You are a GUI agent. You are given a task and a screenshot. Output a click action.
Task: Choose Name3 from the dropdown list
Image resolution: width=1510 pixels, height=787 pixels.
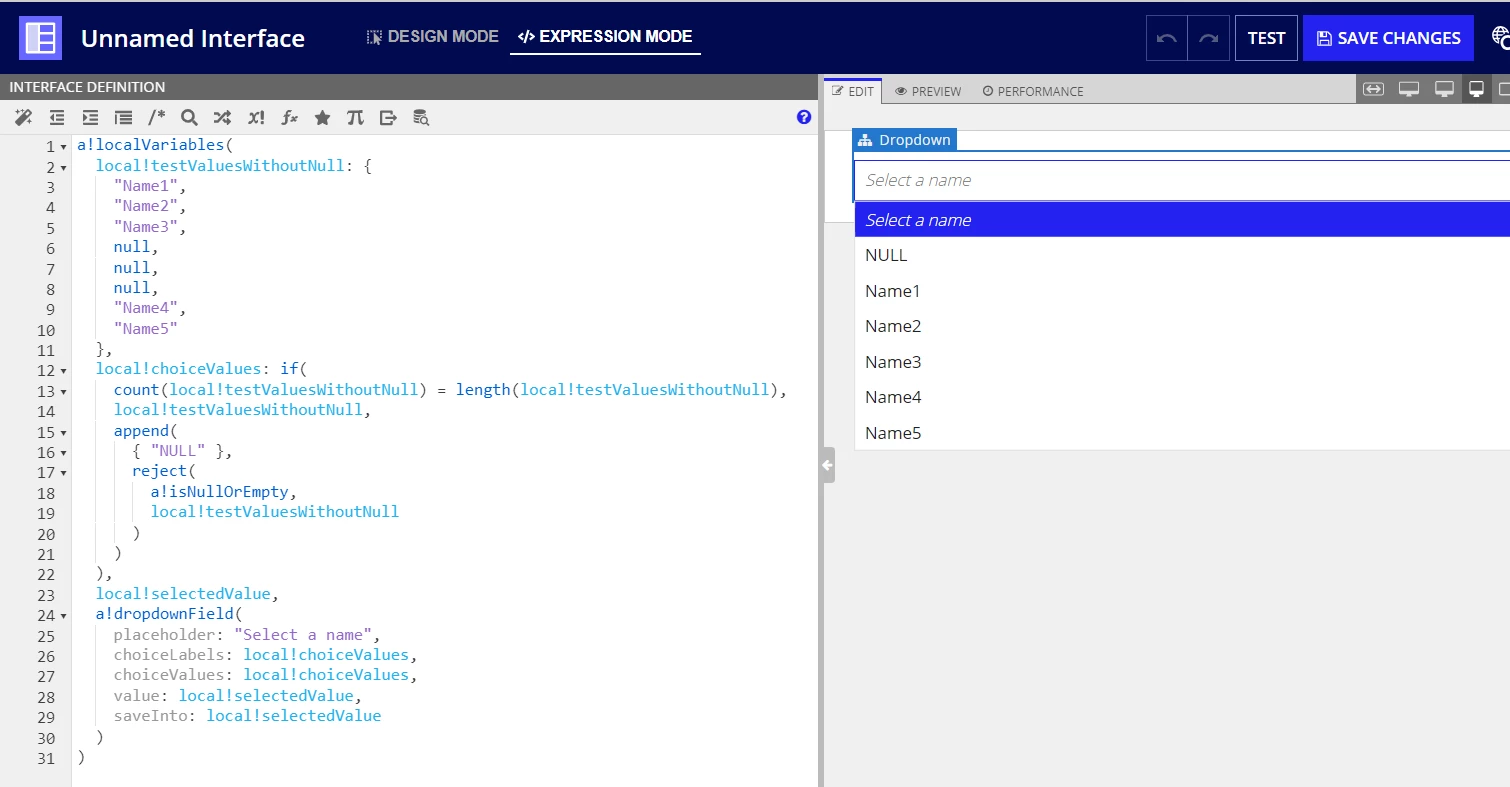click(x=1182, y=362)
